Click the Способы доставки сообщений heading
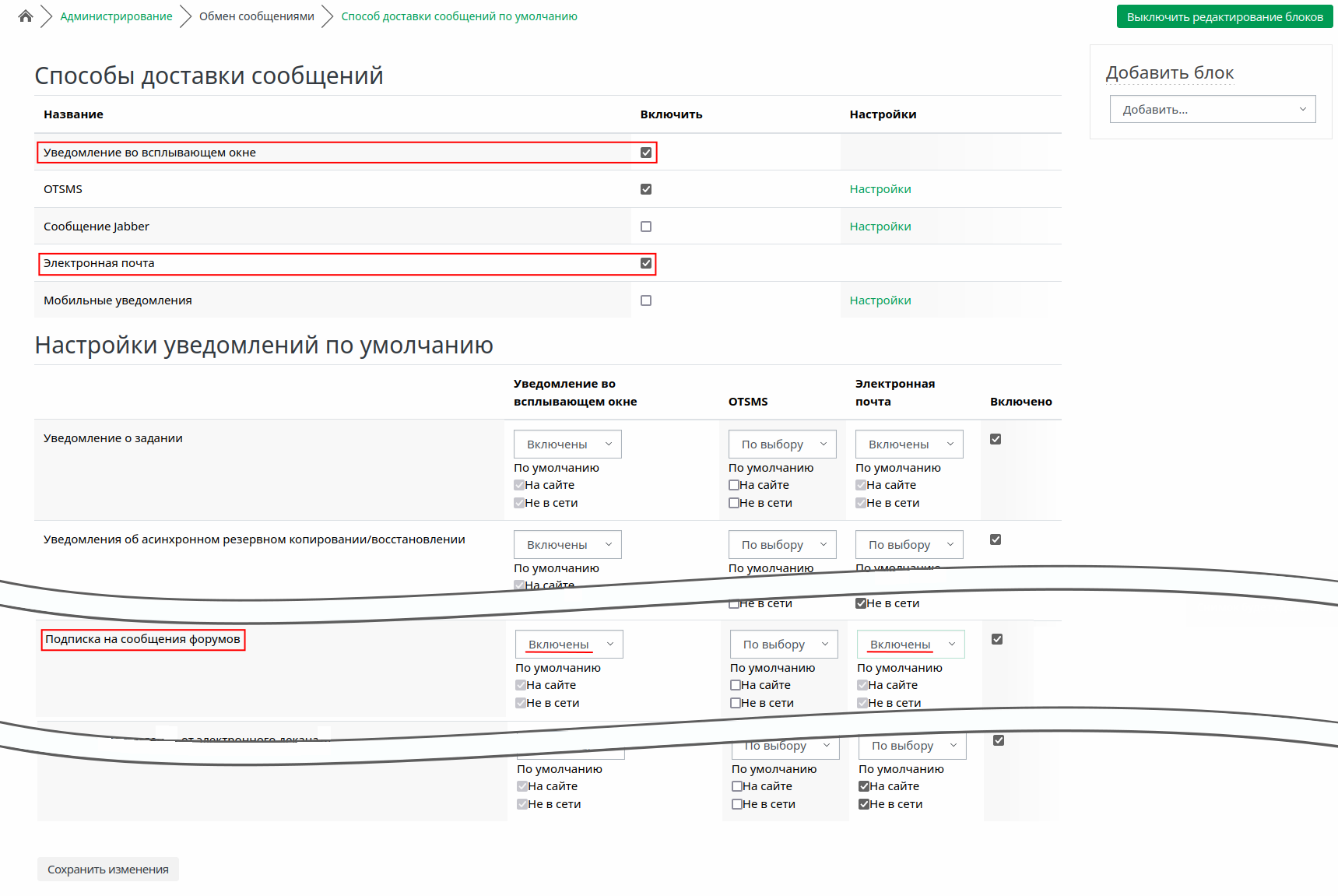 pos(209,76)
